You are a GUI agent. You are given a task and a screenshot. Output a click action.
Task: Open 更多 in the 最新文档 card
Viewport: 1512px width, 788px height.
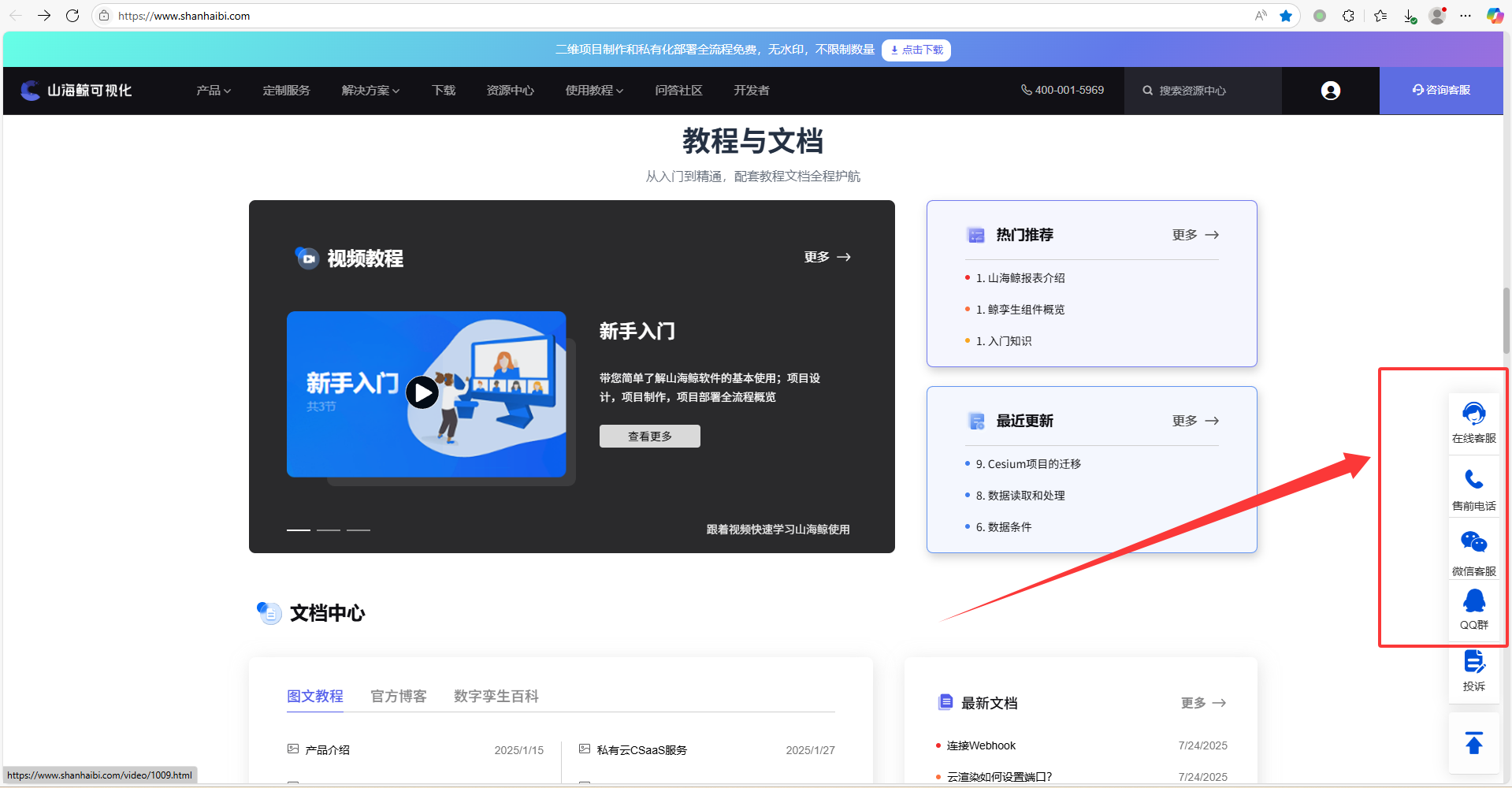coord(1203,703)
